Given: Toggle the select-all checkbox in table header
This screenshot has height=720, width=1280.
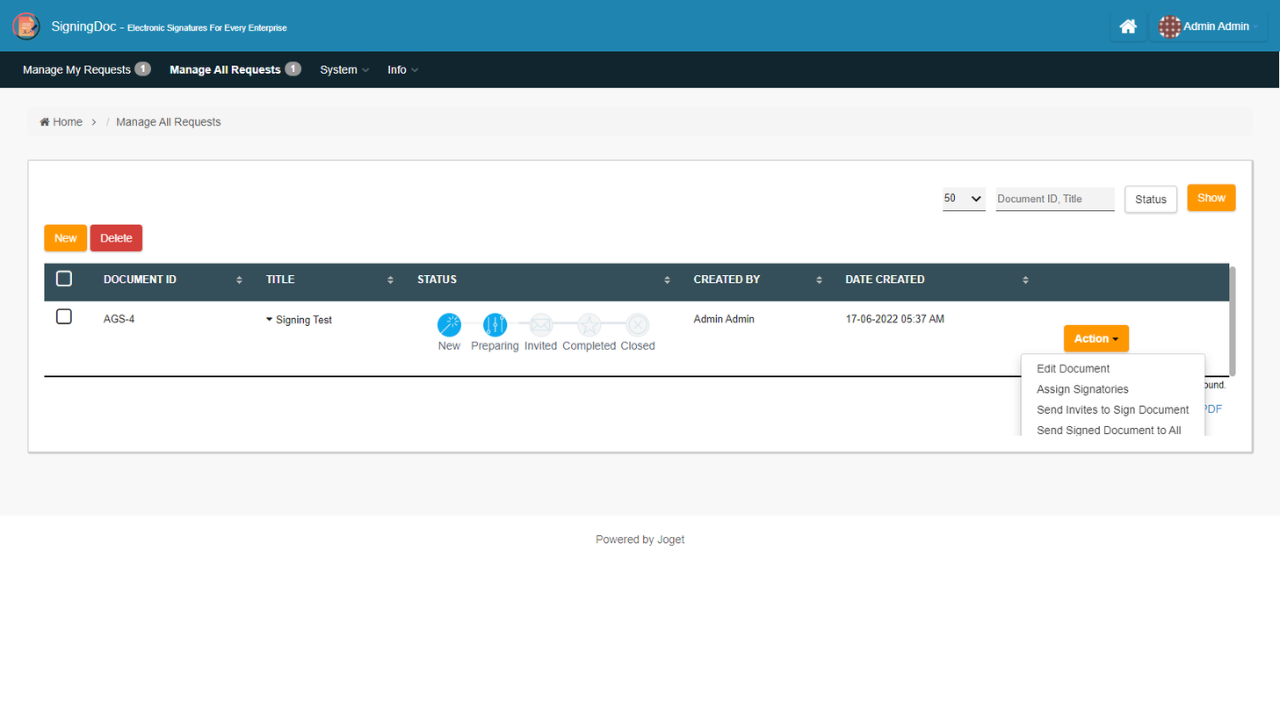Looking at the screenshot, I should tap(64, 279).
